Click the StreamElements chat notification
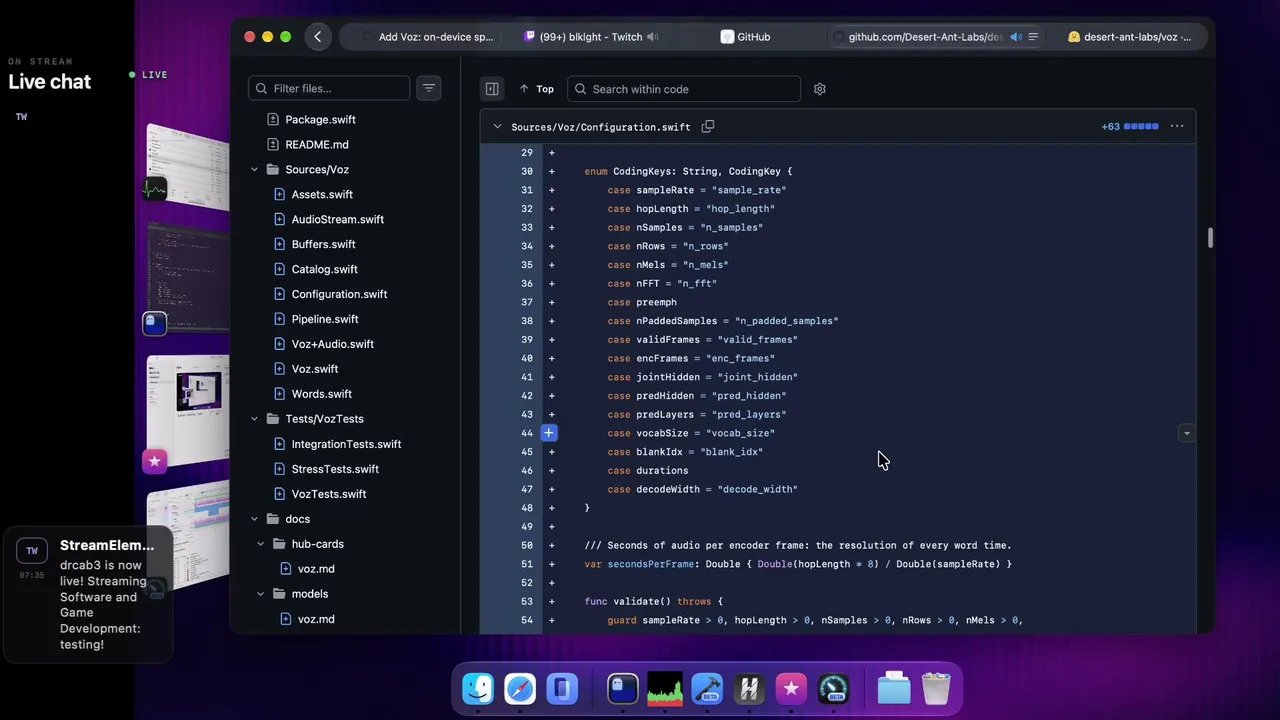Screen dimensions: 1280x720 click(88, 595)
